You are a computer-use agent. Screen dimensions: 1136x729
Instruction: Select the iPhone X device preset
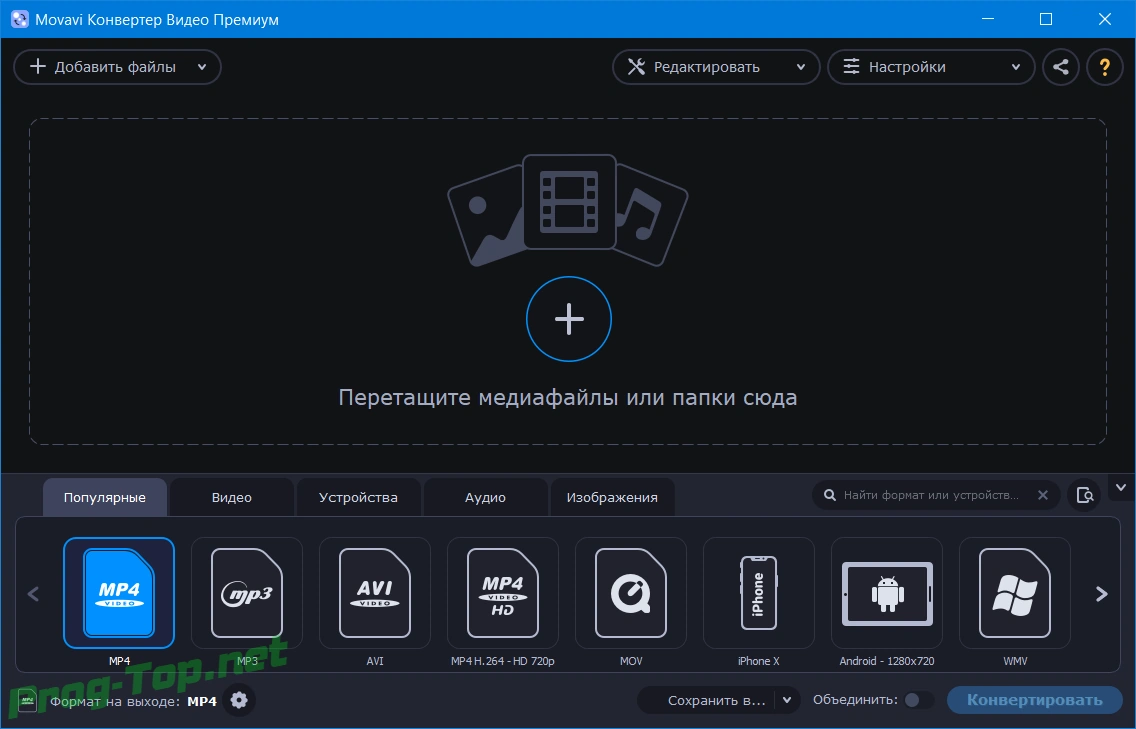759,593
